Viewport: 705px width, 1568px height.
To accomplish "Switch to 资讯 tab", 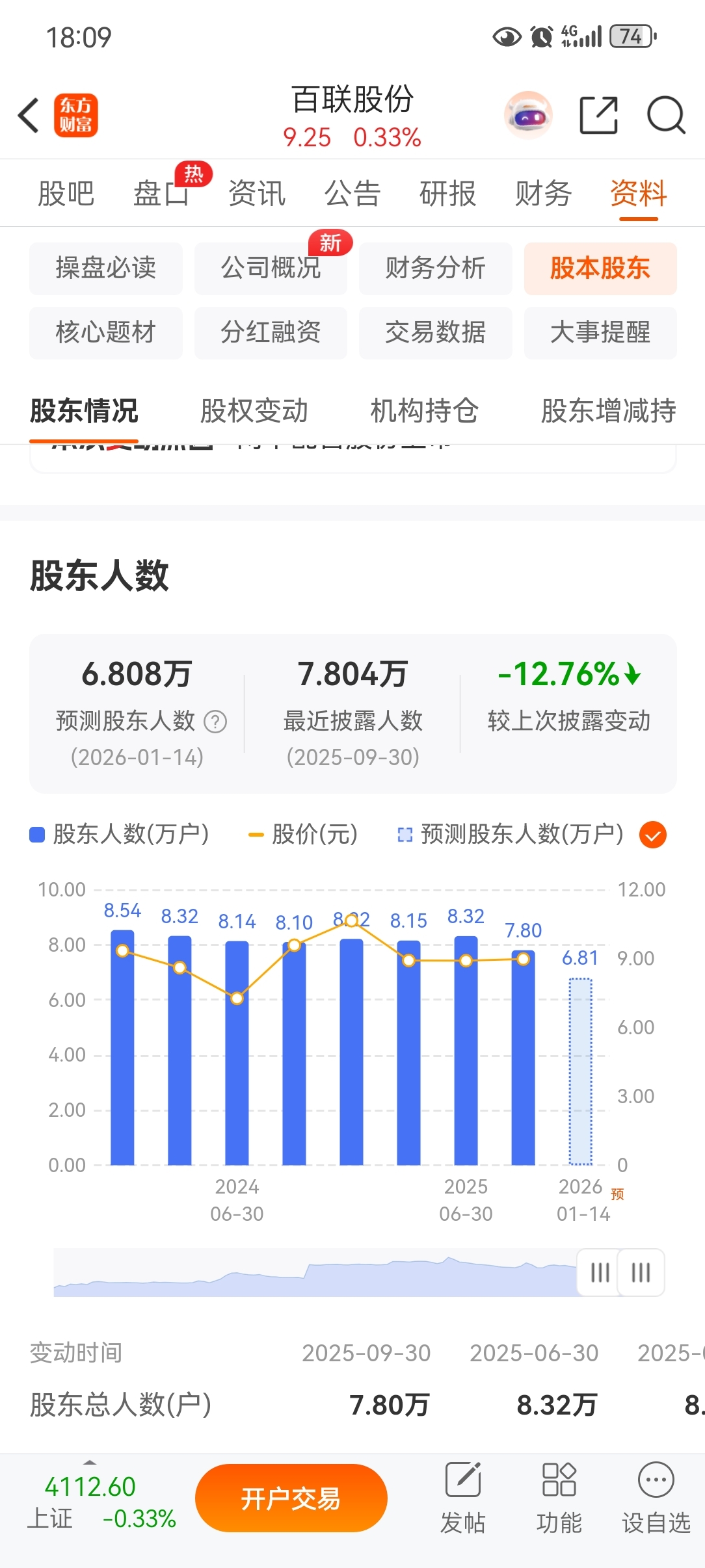I will tap(257, 194).
